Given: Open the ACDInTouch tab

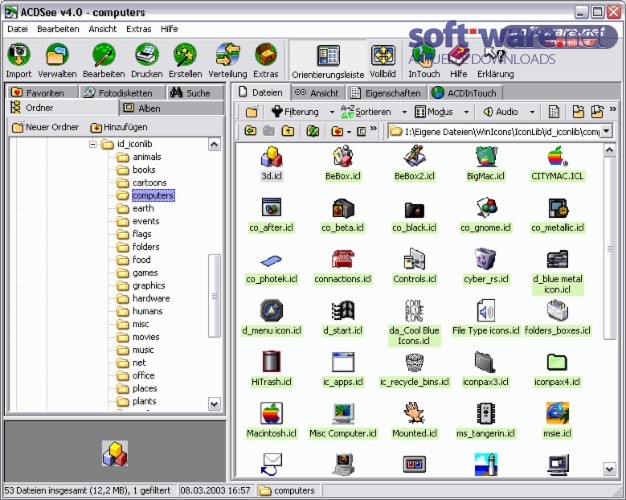Looking at the screenshot, I should tap(465, 93).
